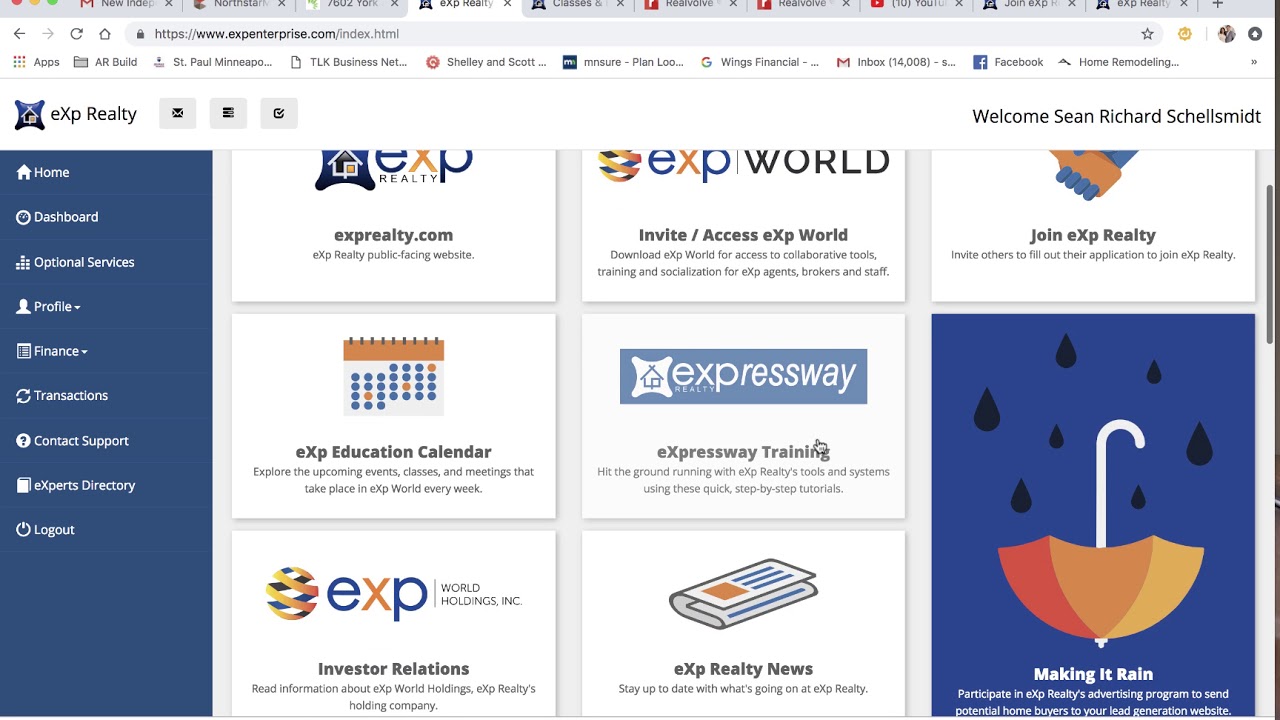This screenshot has width=1280, height=720.
Task: Open the Join eXp Realty card title
Action: tap(1093, 235)
